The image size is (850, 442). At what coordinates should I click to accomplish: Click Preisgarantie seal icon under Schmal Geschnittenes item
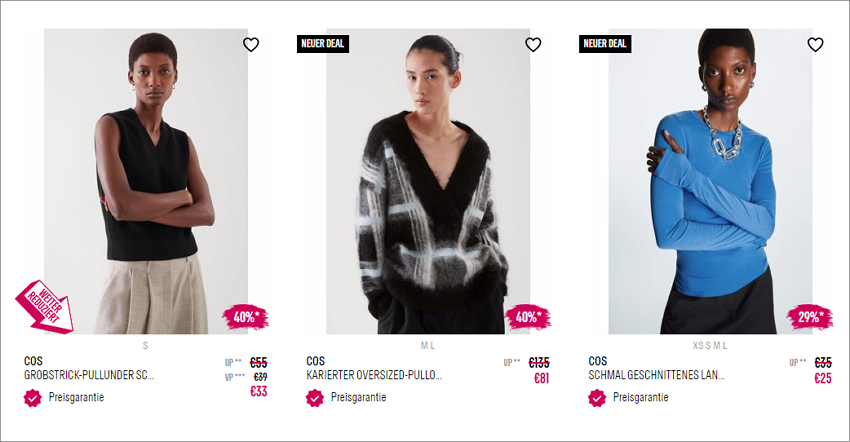(x=597, y=398)
